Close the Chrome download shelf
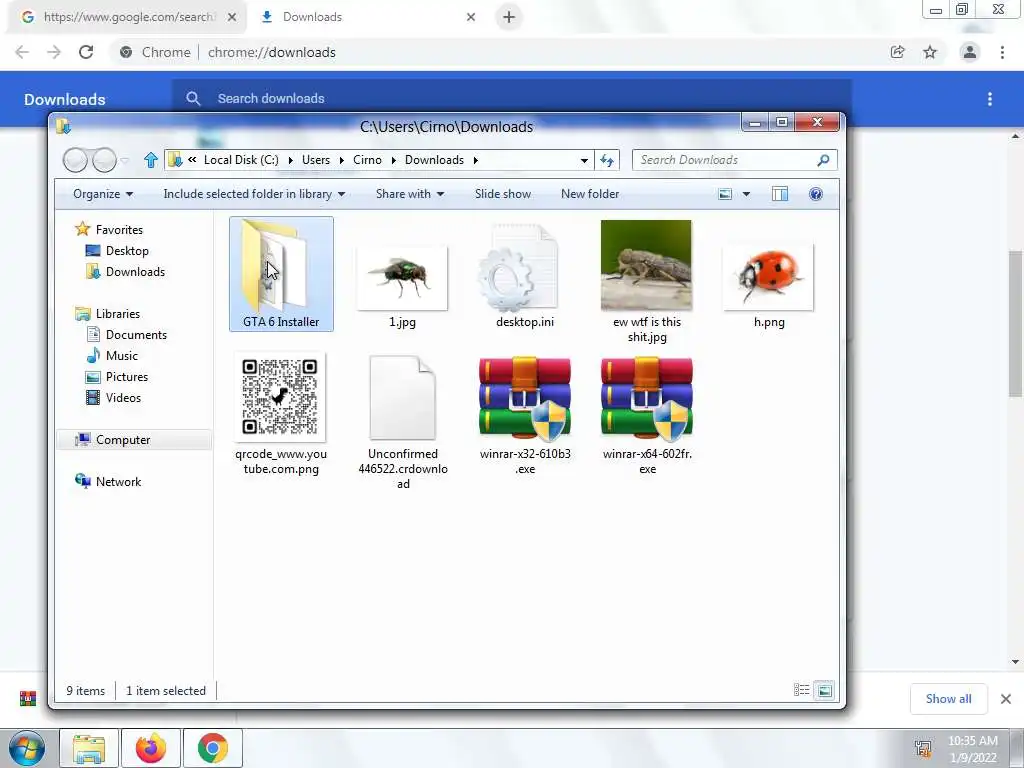This screenshot has height=768, width=1024. (1006, 699)
